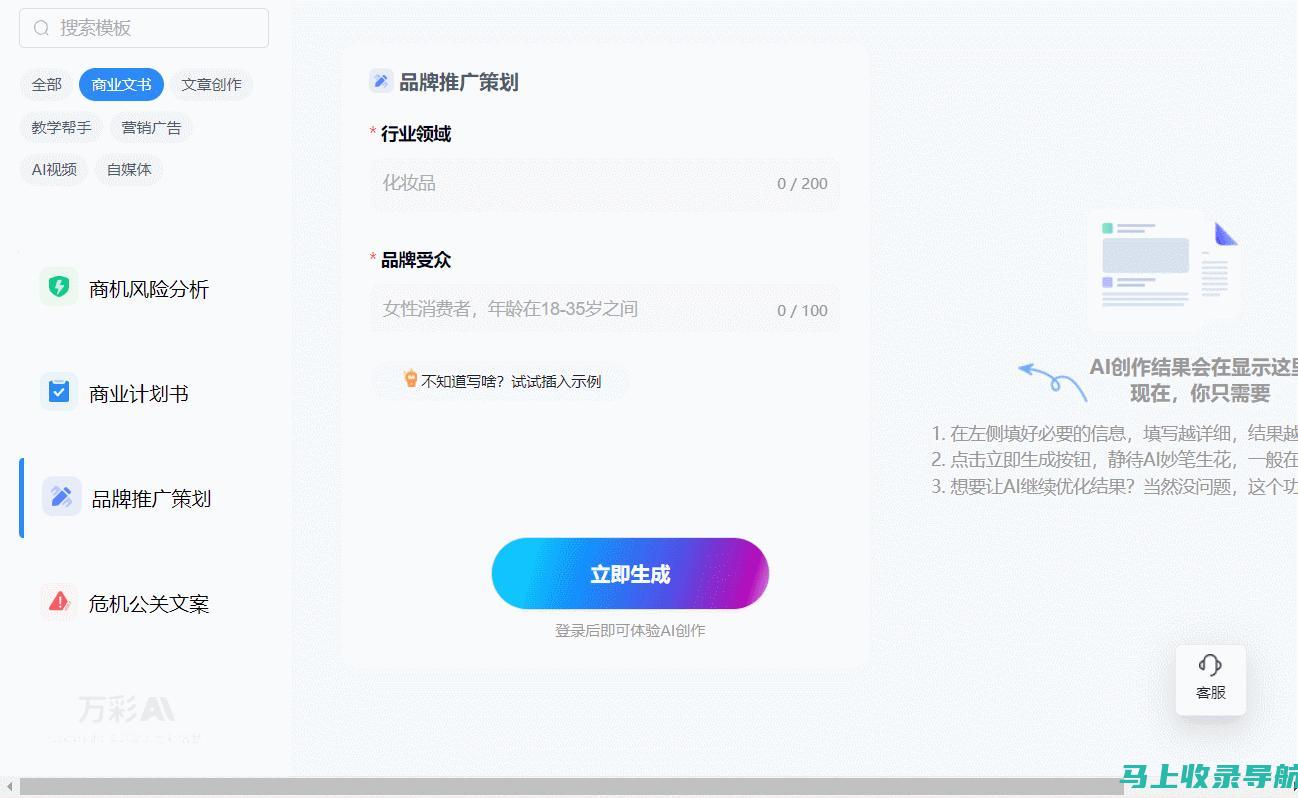Choose the 自媒体 category tag
The image size is (1298, 798).
click(x=129, y=170)
